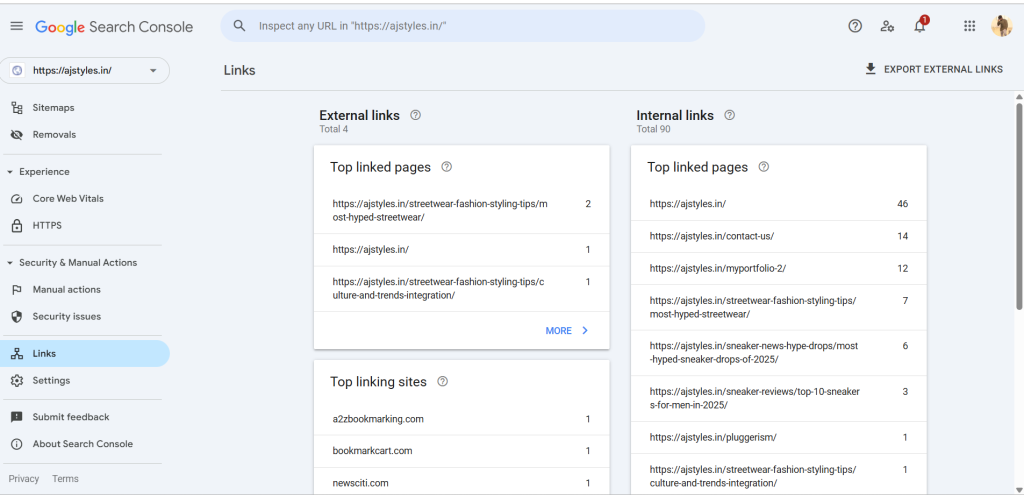The height and width of the screenshot is (495, 1024).
Task: Click the MORE chevron arrow
Action: (585, 330)
